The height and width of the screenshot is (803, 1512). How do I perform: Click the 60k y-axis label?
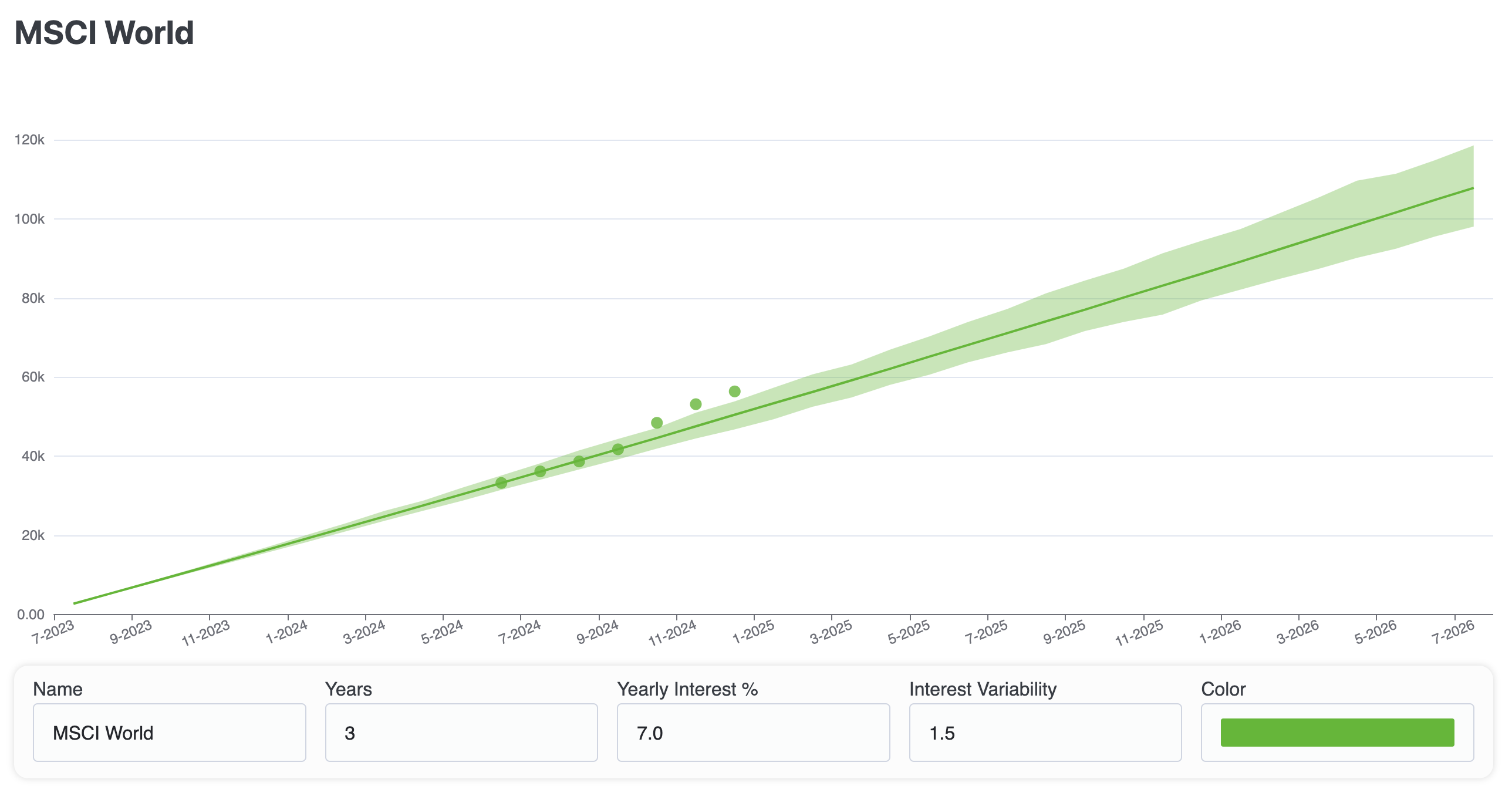click(x=33, y=377)
